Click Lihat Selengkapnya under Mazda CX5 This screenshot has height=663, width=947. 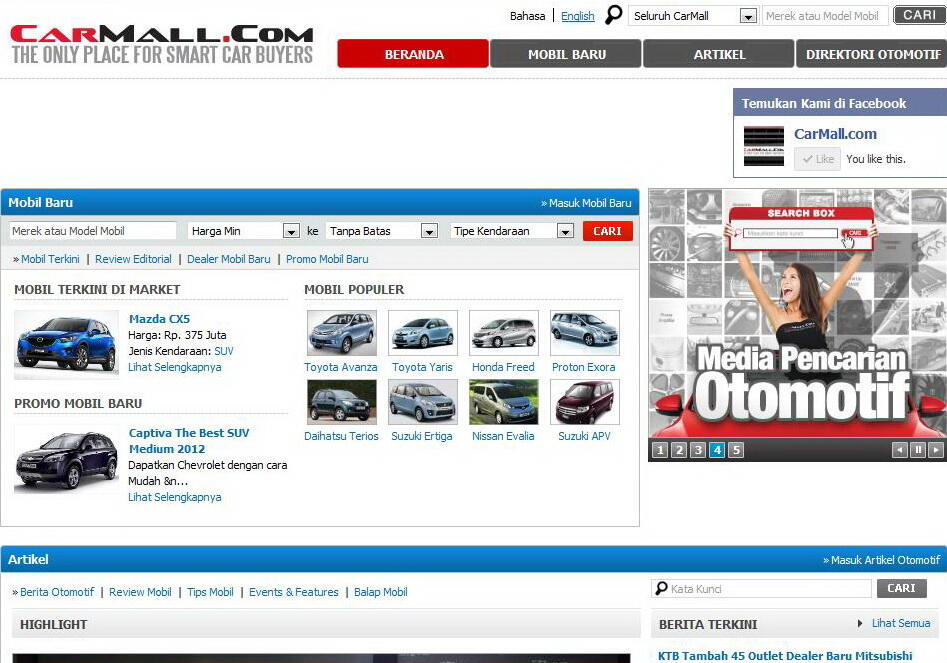tap(175, 367)
